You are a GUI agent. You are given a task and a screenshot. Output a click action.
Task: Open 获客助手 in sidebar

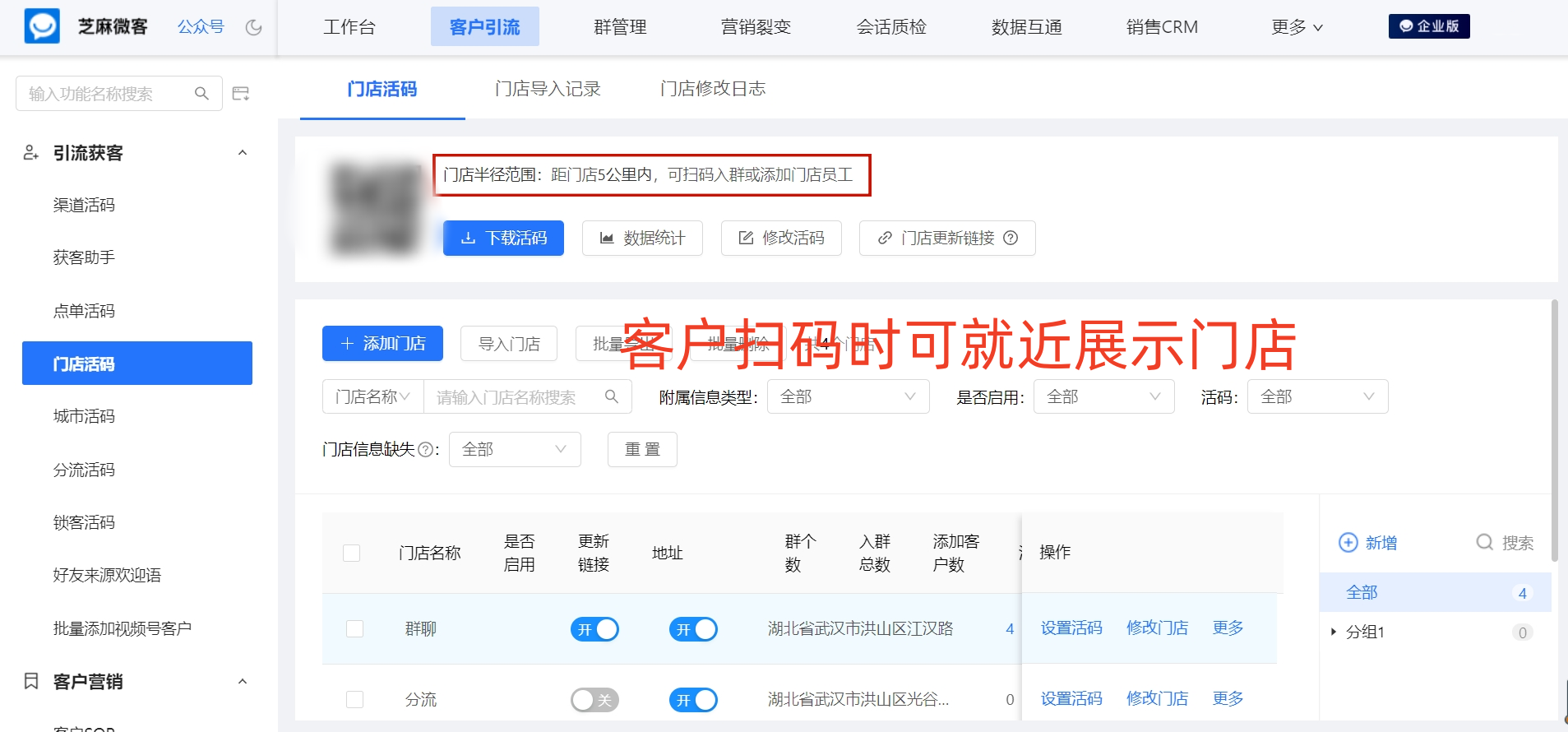[x=84, y=257]
